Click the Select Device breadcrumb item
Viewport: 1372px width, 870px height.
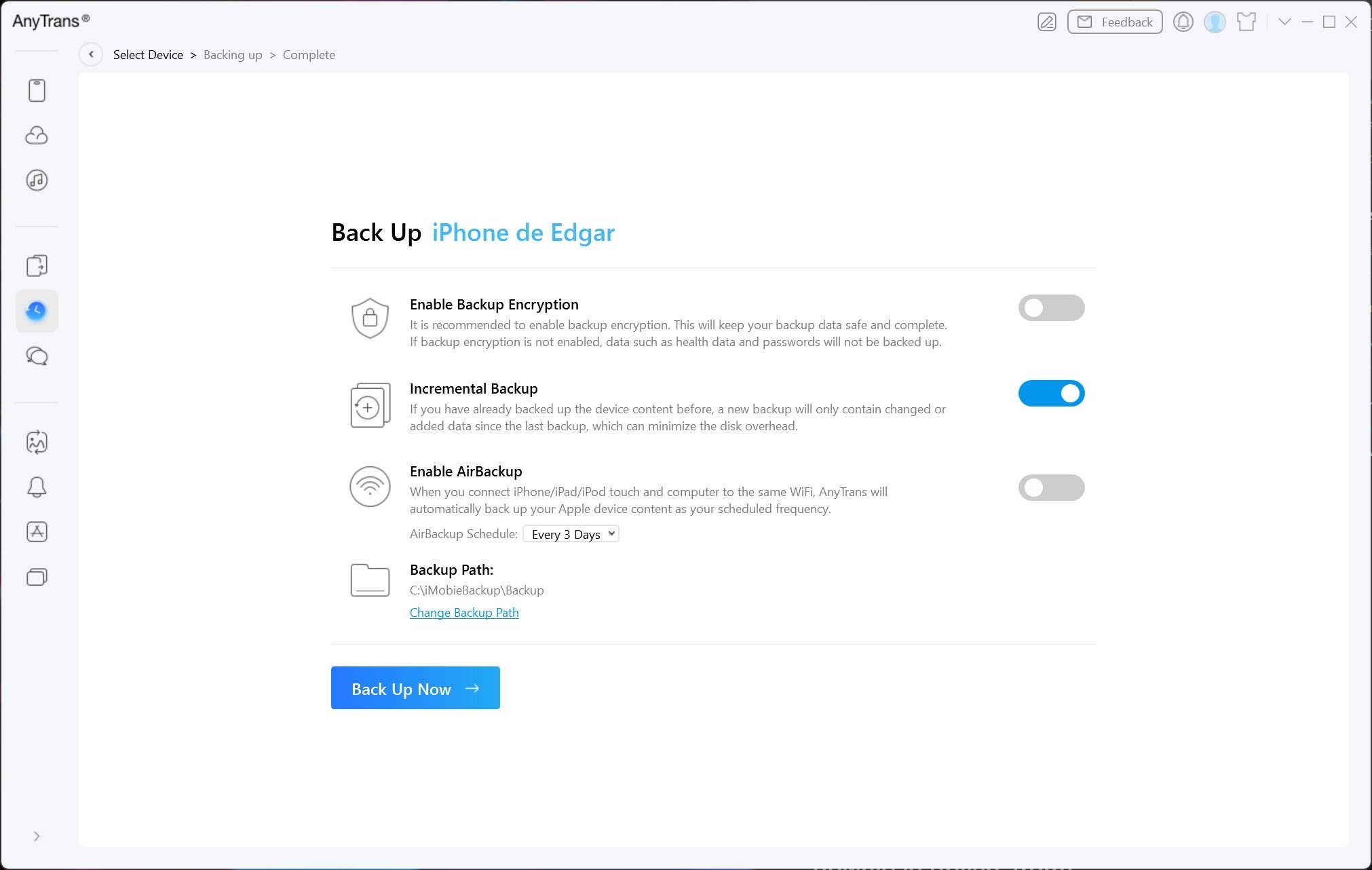[148, 54]
